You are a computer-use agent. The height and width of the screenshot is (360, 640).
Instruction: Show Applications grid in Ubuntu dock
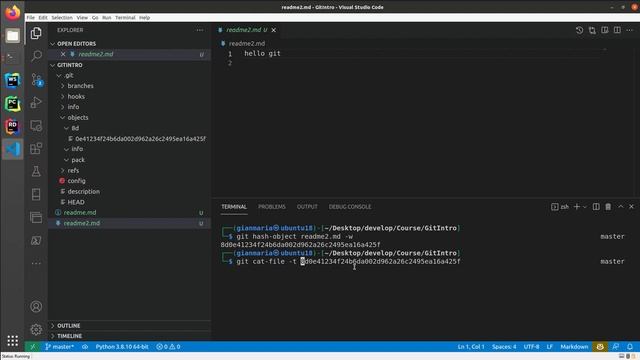(x=12, y=340)
